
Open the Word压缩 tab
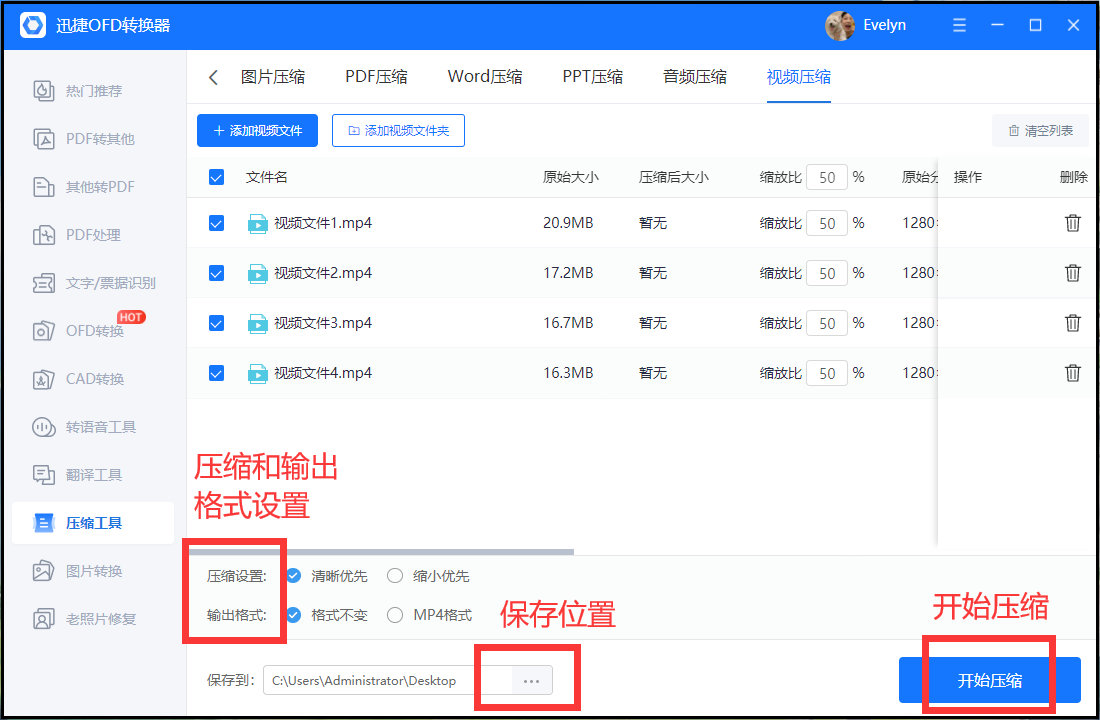coord(485,77)
